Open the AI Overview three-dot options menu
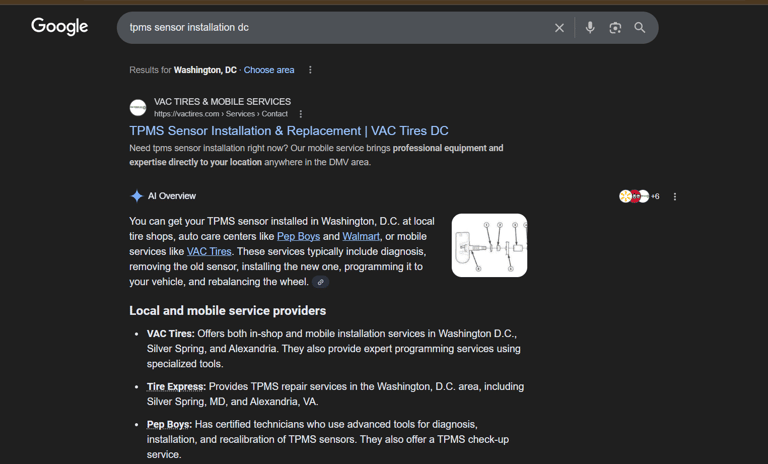Viewport: 768px width, 464px height. 675,196
